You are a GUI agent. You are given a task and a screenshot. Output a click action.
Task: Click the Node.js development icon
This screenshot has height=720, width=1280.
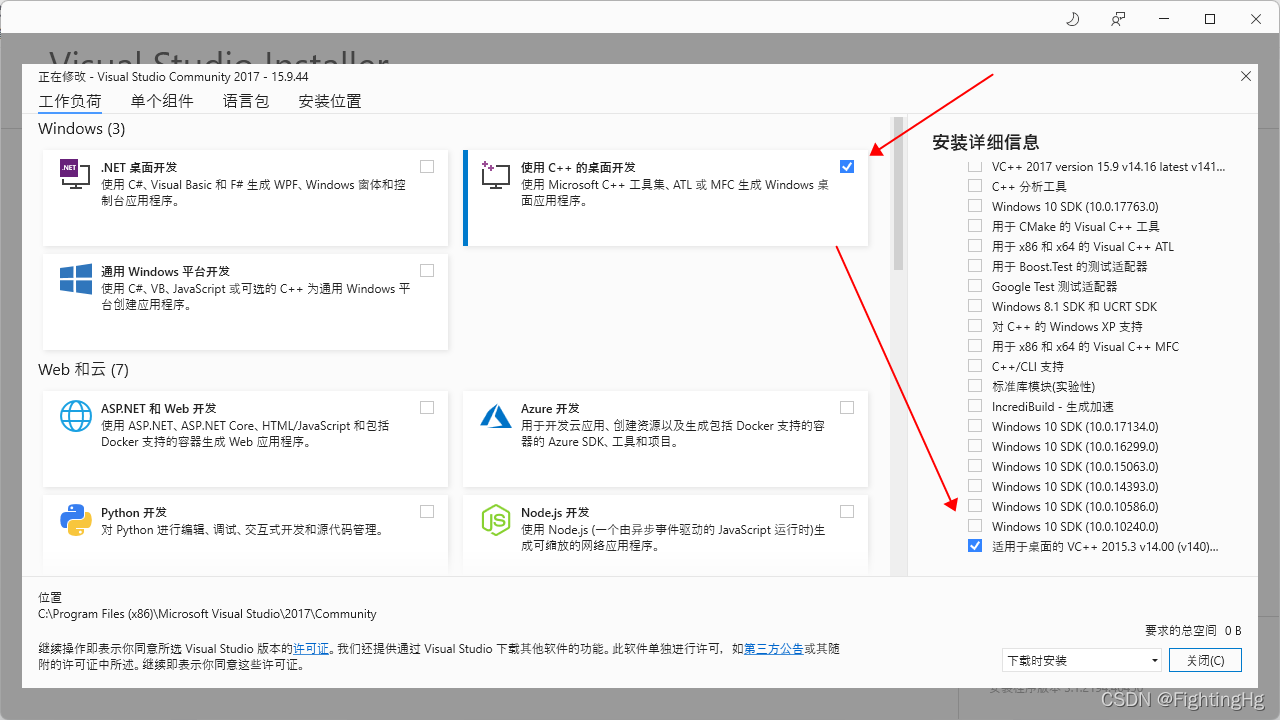[x=496, y=520]
